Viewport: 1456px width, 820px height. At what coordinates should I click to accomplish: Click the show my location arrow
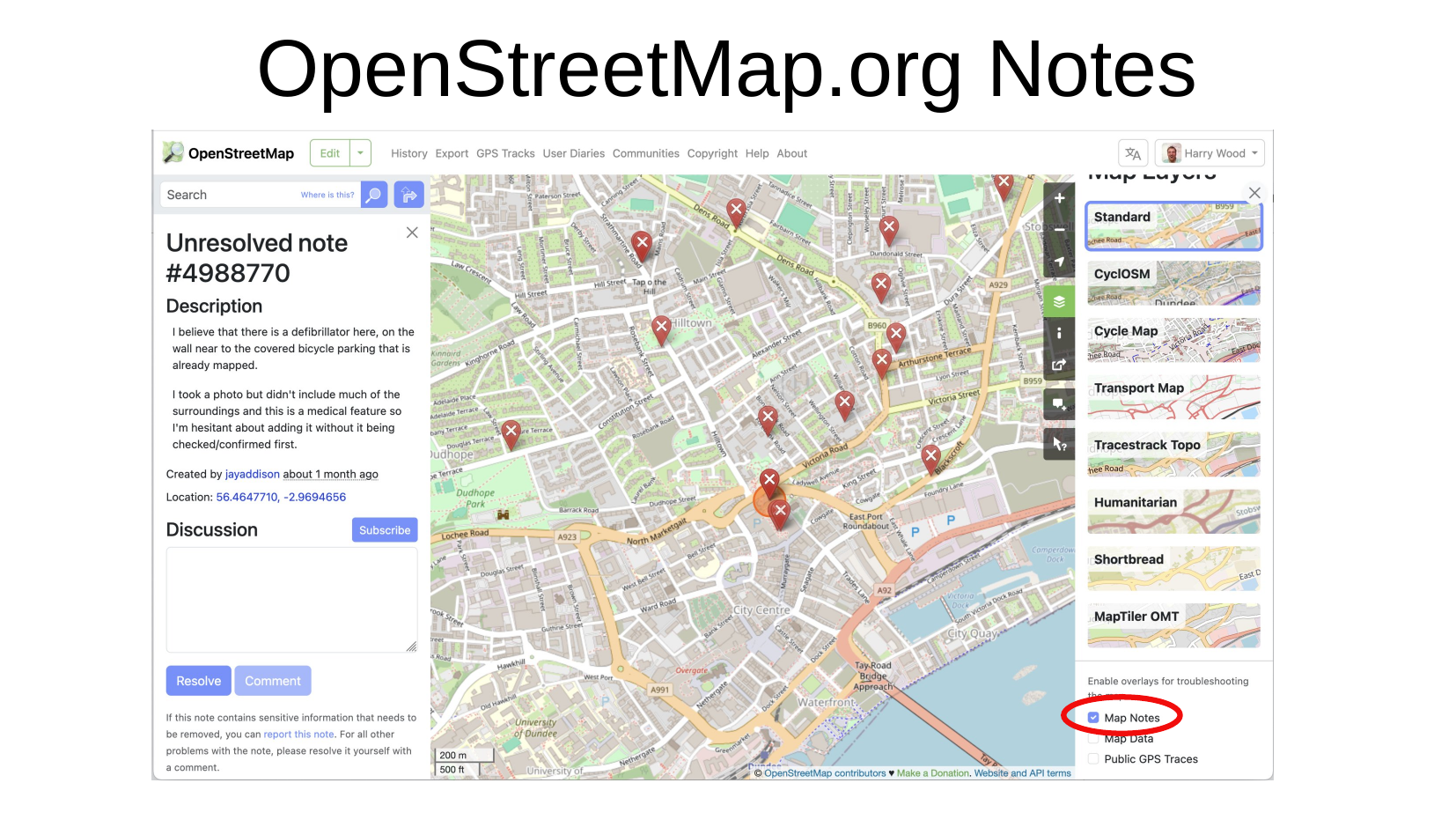click(x=1059, y=262)
